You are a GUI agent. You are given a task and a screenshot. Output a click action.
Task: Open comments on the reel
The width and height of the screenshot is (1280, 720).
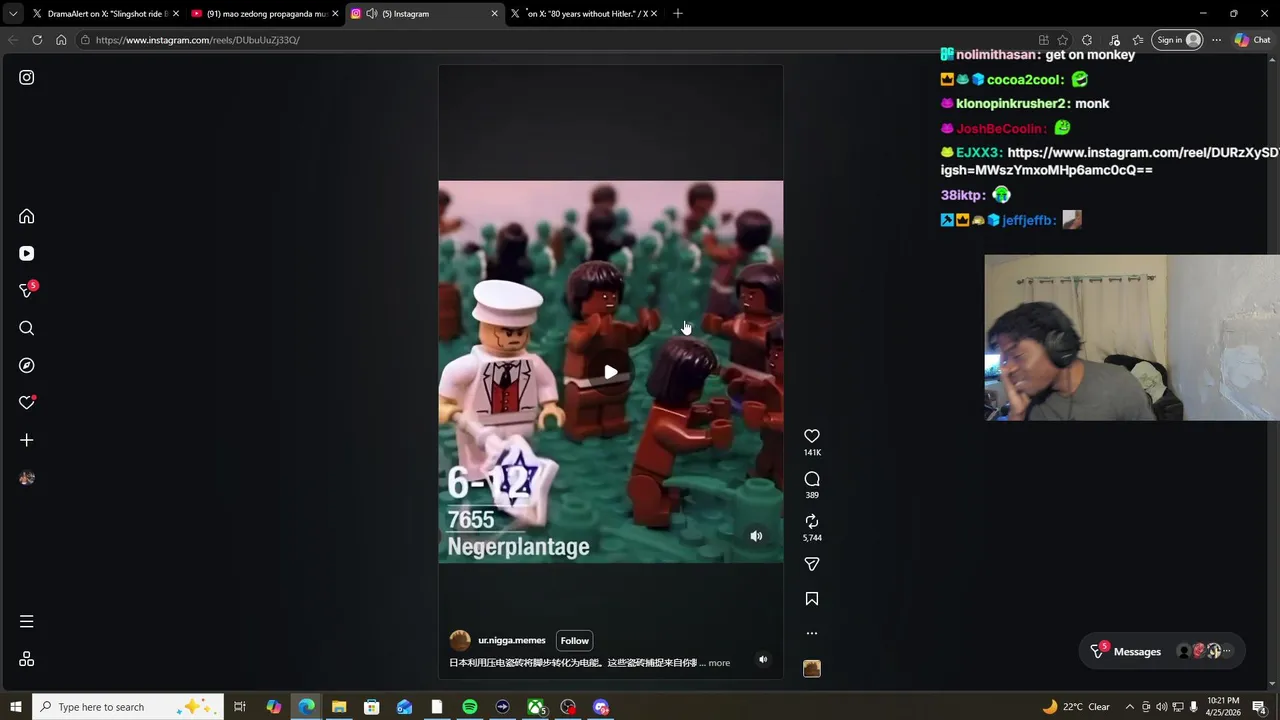point(812,479)
